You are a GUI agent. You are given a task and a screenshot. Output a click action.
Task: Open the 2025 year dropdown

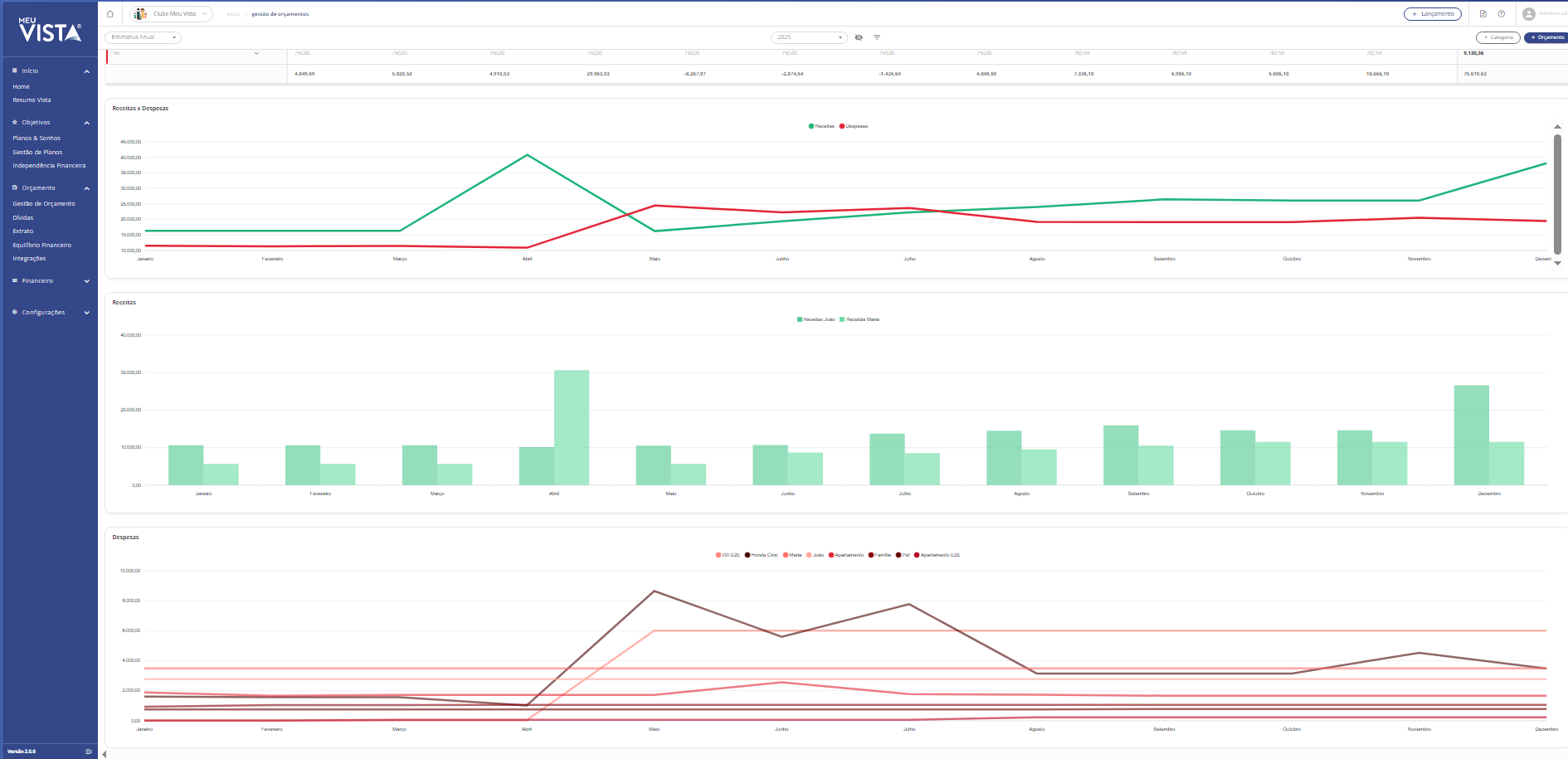click(x=809, y=37)
